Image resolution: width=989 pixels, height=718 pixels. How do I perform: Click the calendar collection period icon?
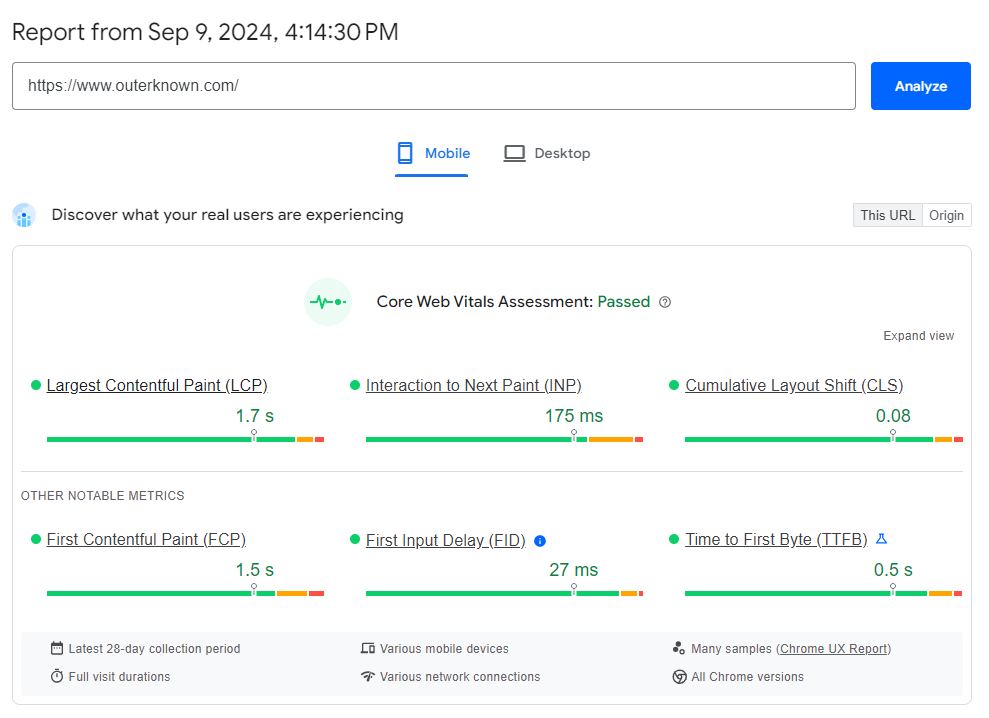(x=57, y=649)
